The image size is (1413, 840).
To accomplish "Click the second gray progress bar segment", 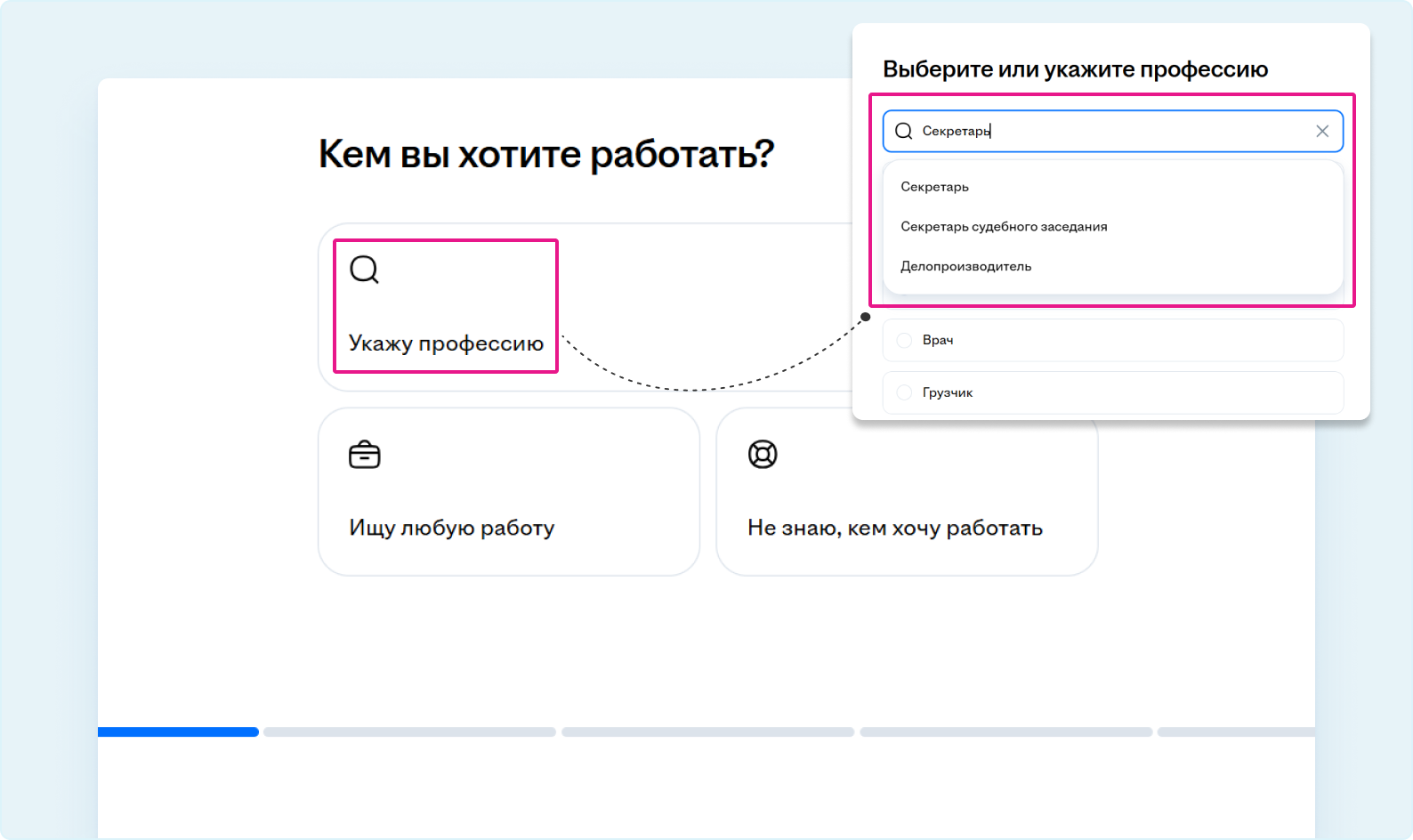I will pos(409,732).
